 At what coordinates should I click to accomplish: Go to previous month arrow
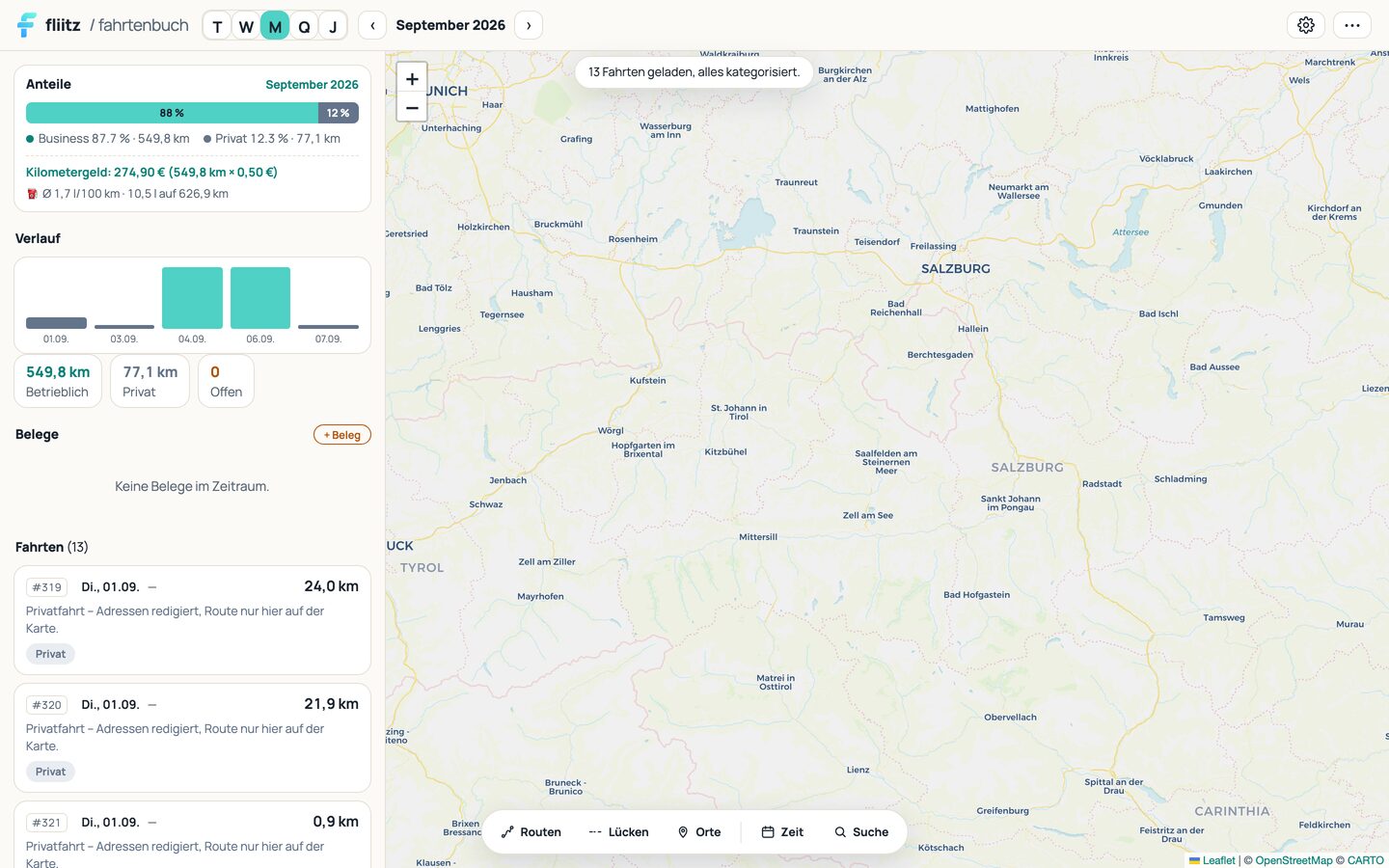click(372, 25)
